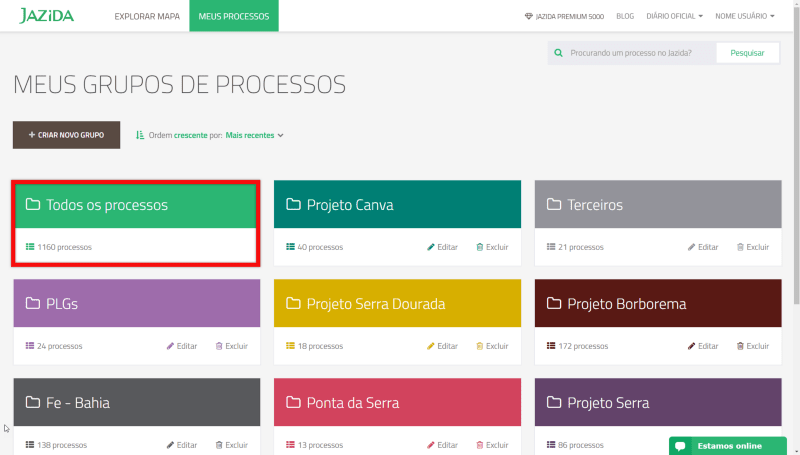
Task: Click list icon beside 40 processos
Action: (290, 247)
